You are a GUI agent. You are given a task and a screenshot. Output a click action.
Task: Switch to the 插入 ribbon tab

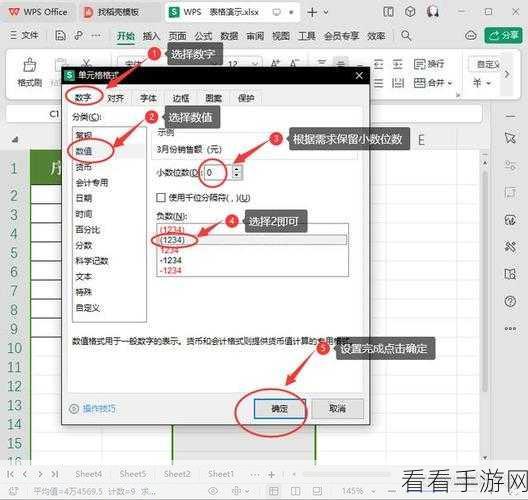[151, 36]
